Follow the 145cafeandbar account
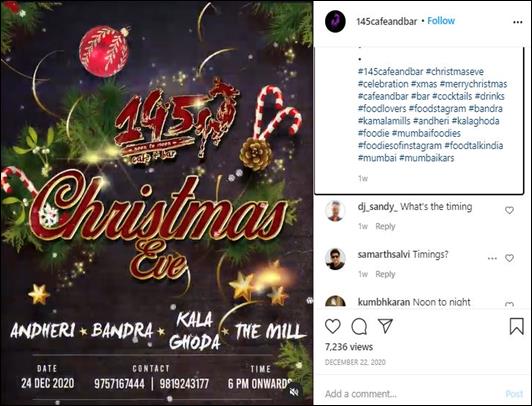Viewport: 532px width, 406px height. 441,21
